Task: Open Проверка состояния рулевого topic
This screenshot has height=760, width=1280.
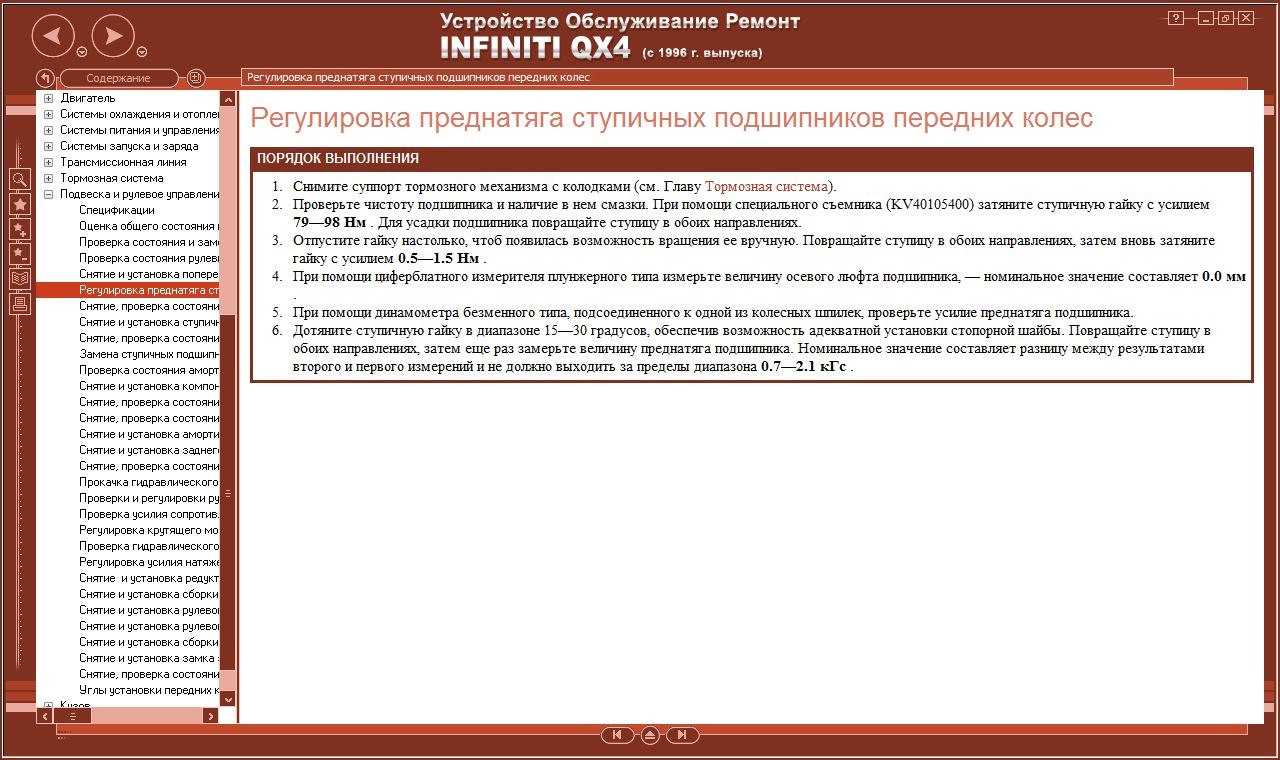Action: click(x=149, y=258)
